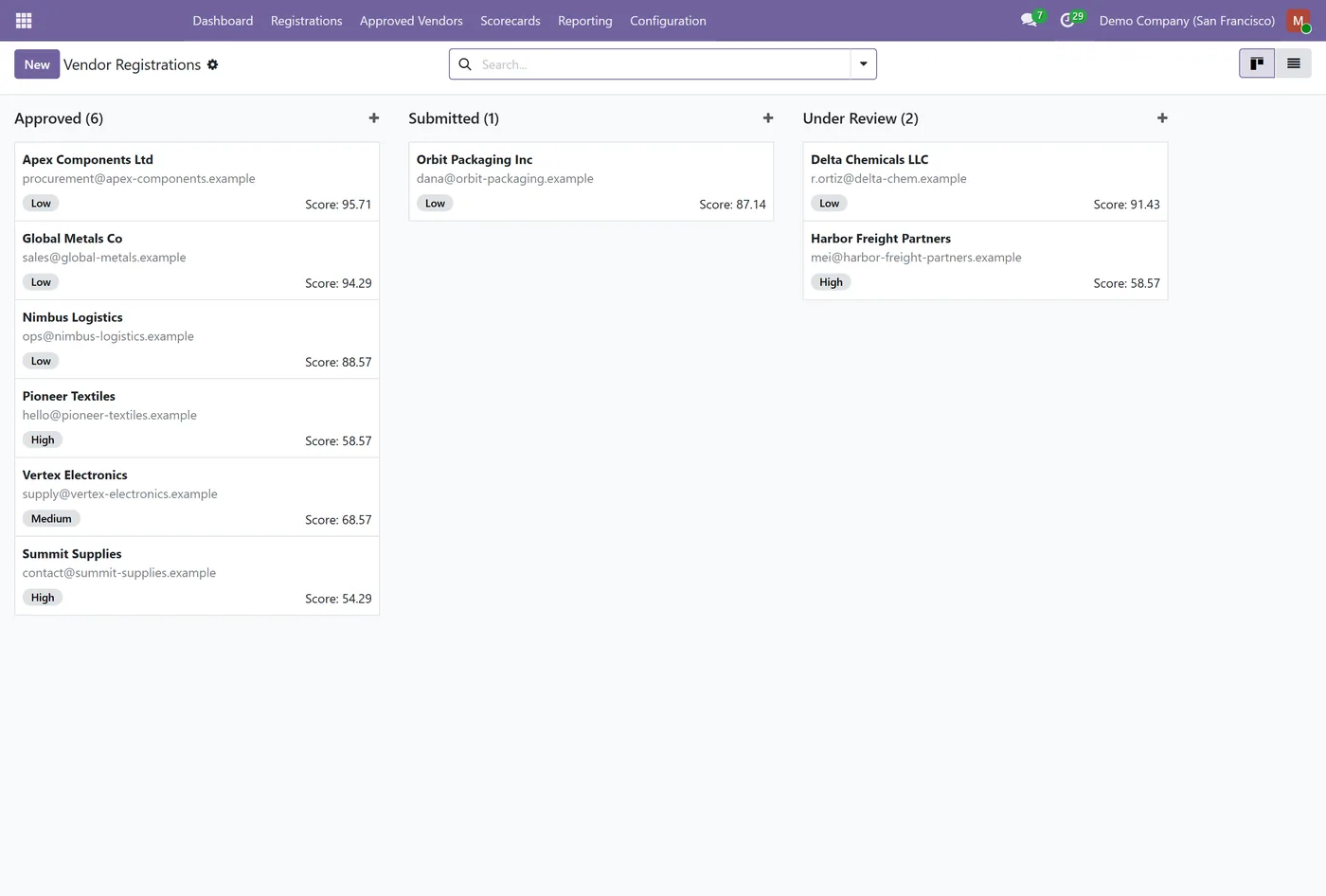Viewport: 1326px width, 896px height.
Task: Switch to Kanban view
Action: pyautogui.click(x=1257, y=63)
